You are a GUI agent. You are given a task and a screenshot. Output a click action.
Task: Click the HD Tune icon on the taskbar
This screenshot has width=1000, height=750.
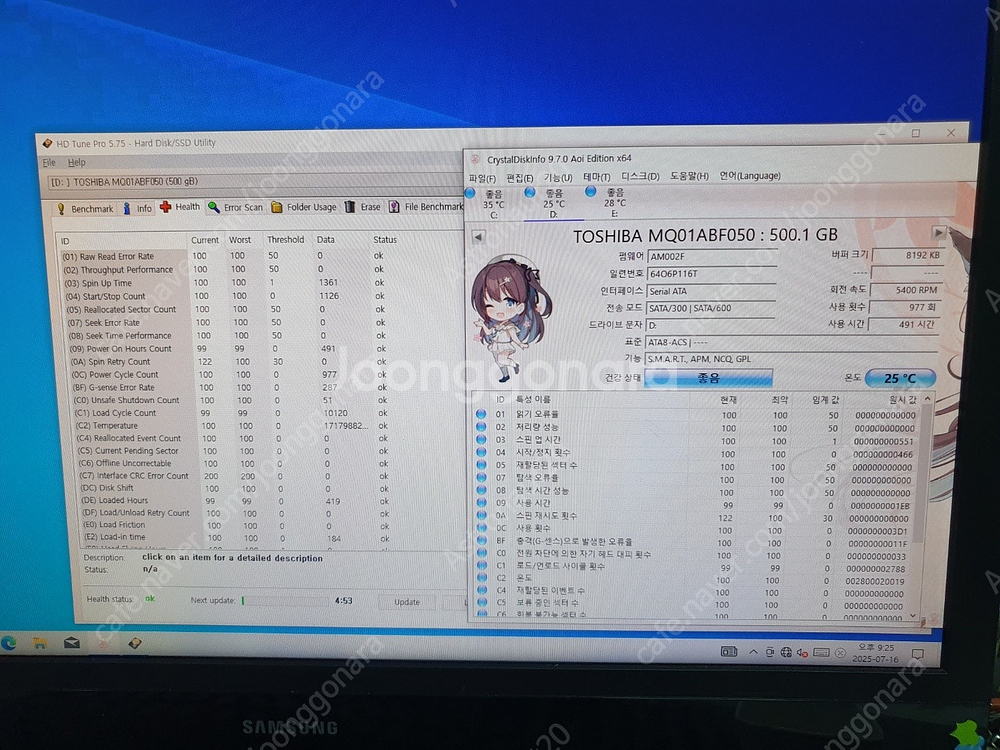(135, 643)
